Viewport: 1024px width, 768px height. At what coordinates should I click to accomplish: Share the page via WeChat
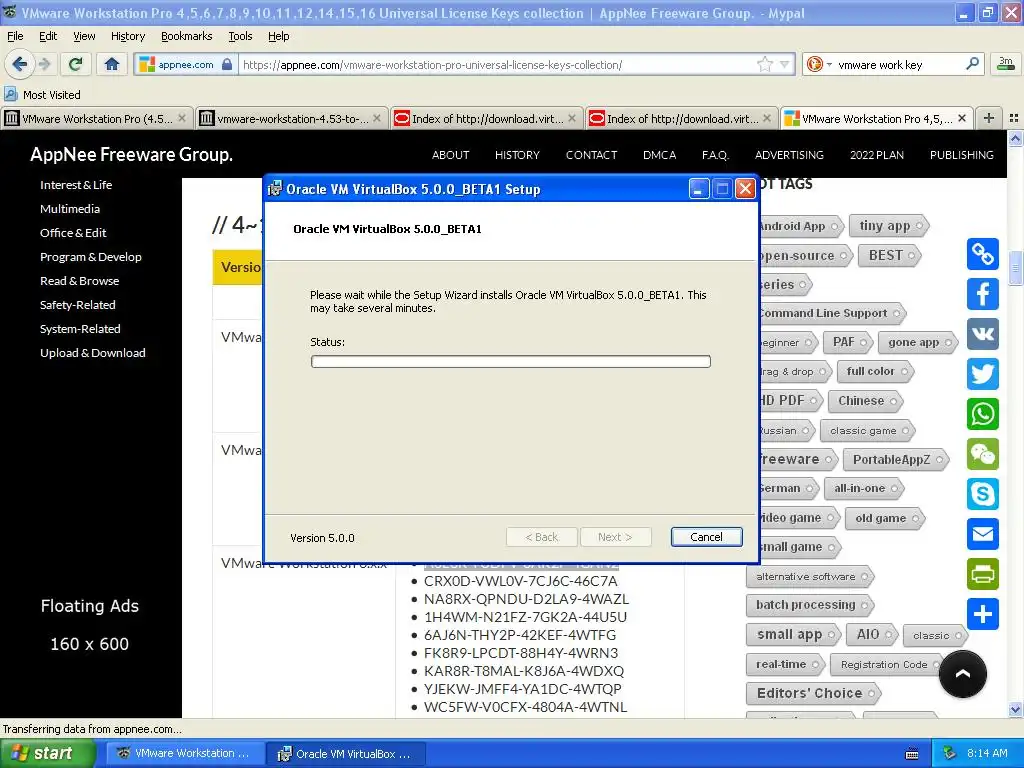coord(983,454)
